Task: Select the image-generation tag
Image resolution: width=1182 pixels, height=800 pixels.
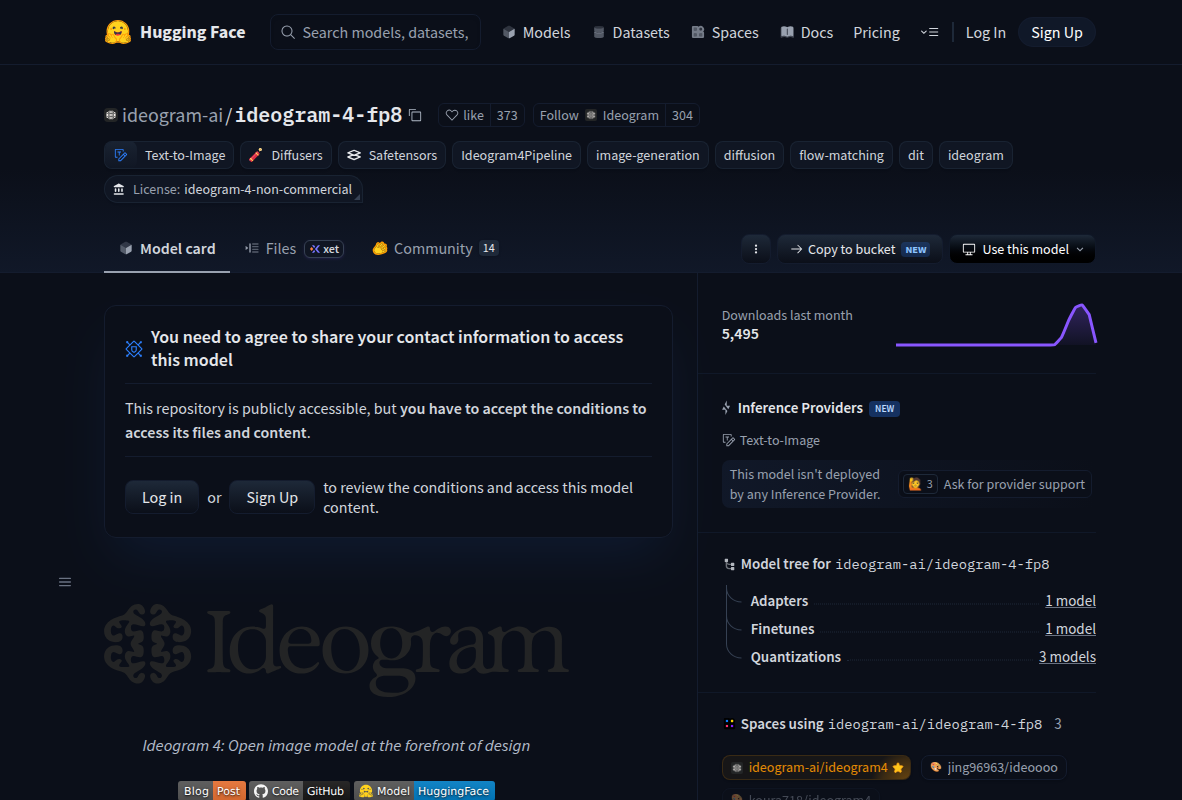Action: pos(648,155)
